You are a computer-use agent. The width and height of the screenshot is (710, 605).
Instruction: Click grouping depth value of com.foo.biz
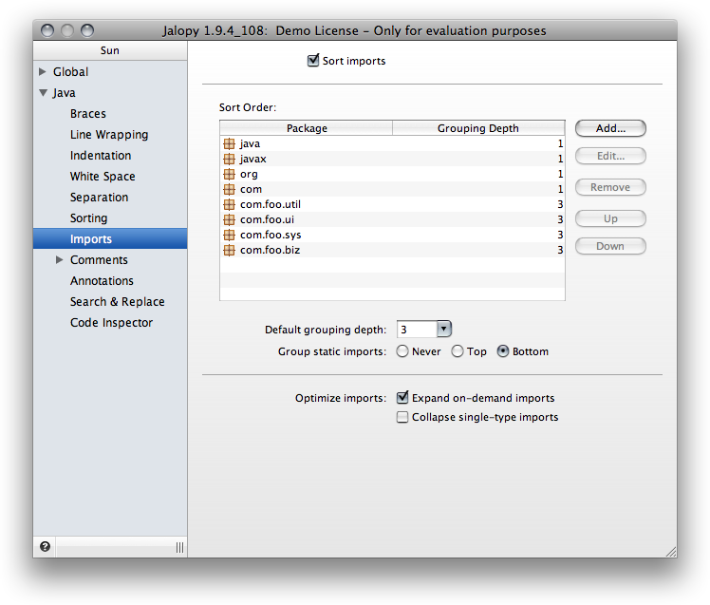(x=560, y=250)
